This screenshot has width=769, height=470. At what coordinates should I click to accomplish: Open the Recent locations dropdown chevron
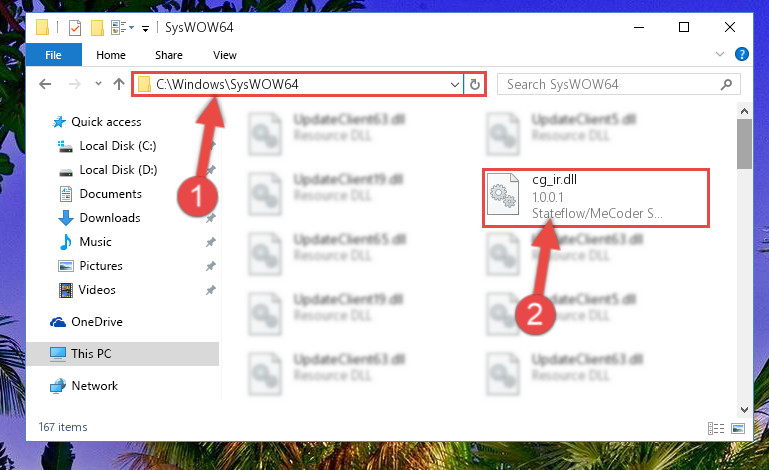(x=98, y=84)
